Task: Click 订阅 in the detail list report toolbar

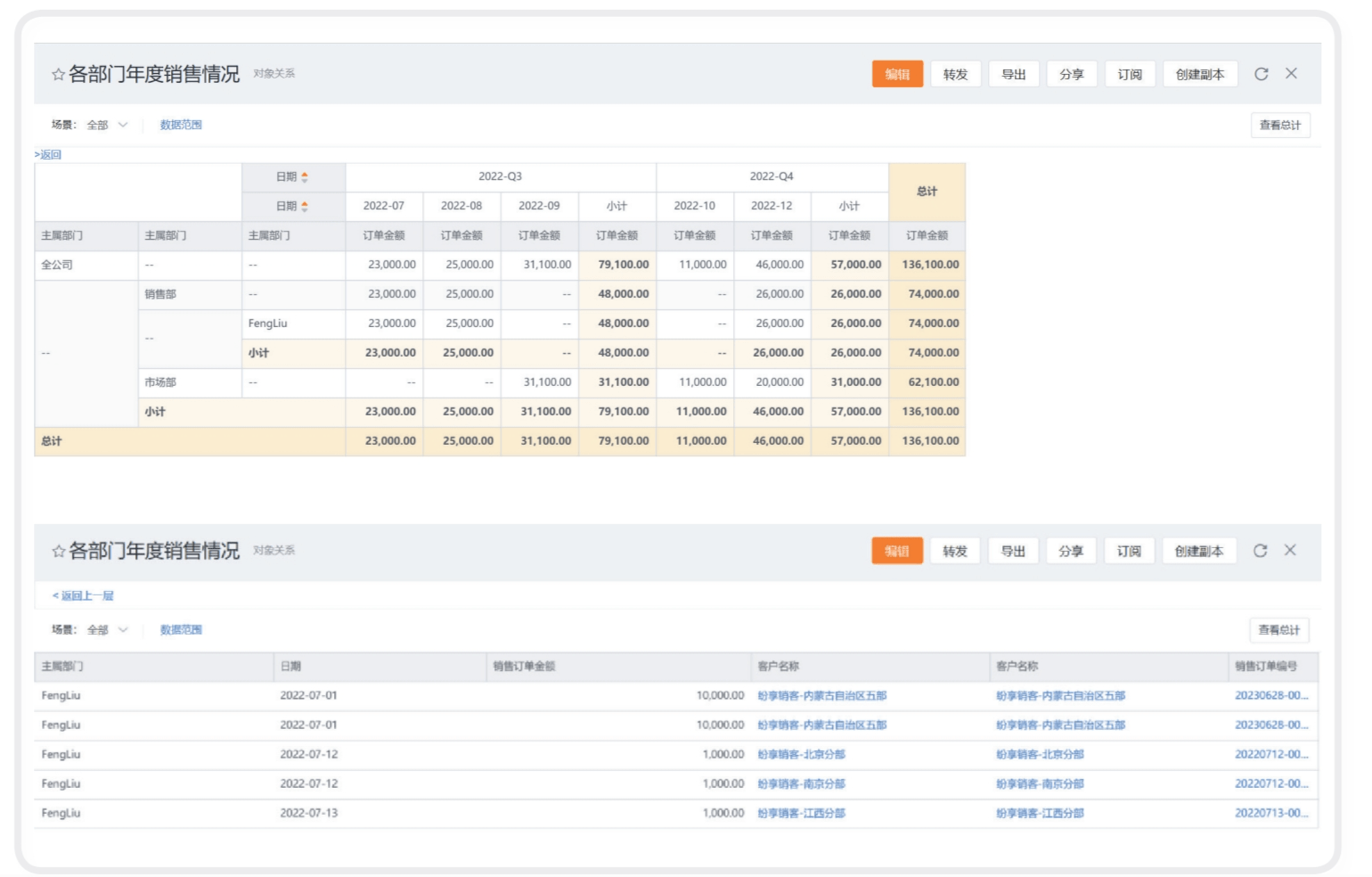Action: coord(1129,551)
